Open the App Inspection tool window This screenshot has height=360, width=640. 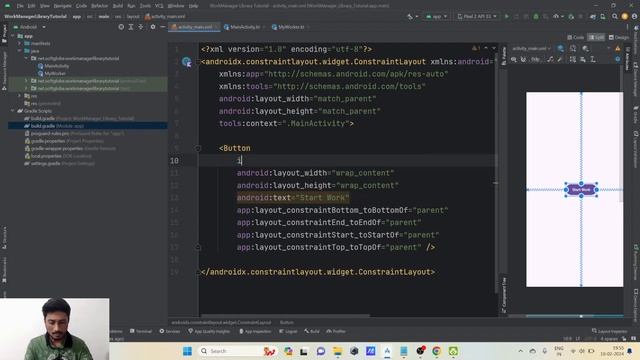coord(255,331)
